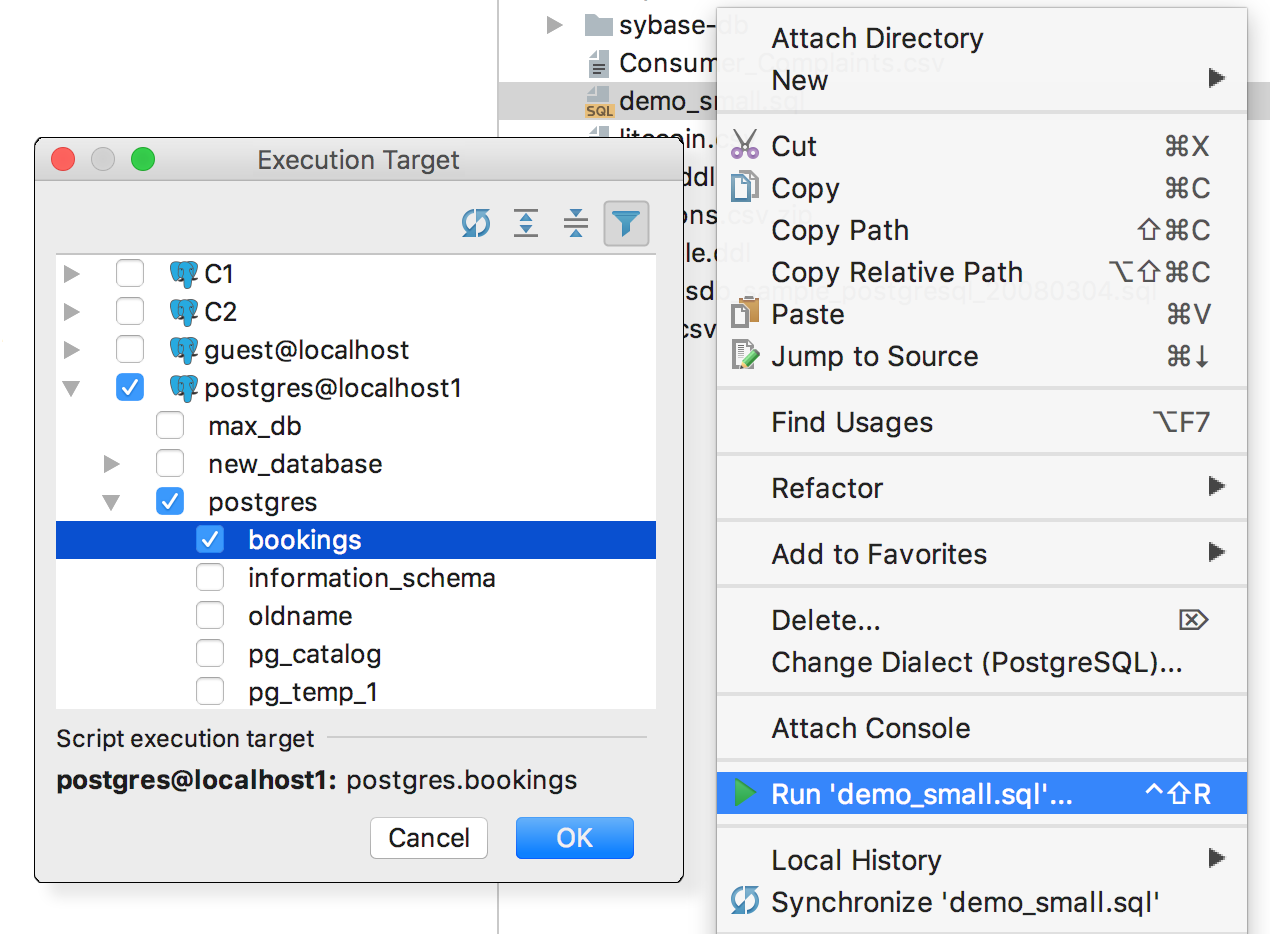Choose Attach Console menu item

(x=982, y=728)
